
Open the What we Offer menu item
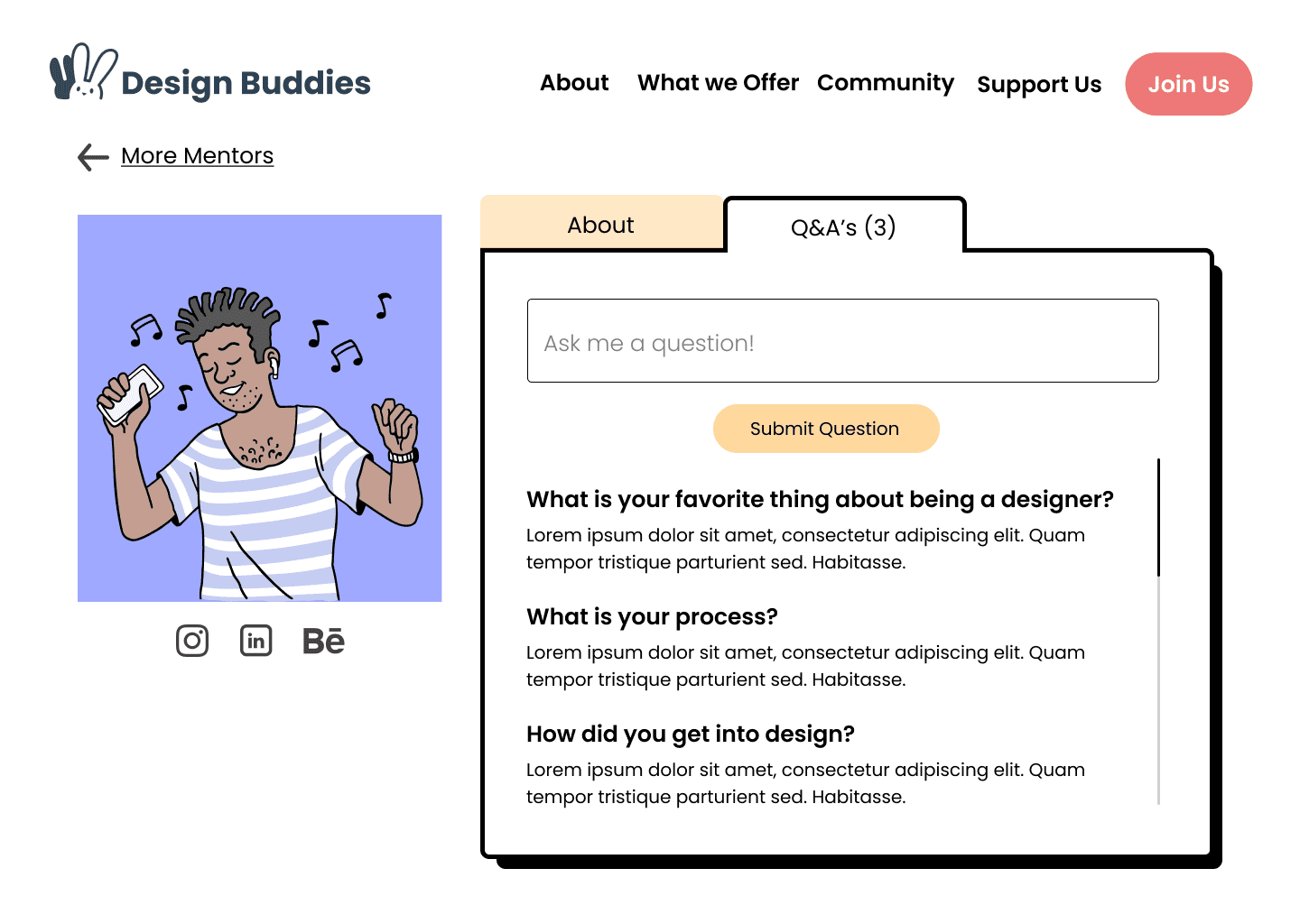tap(718, 83)
